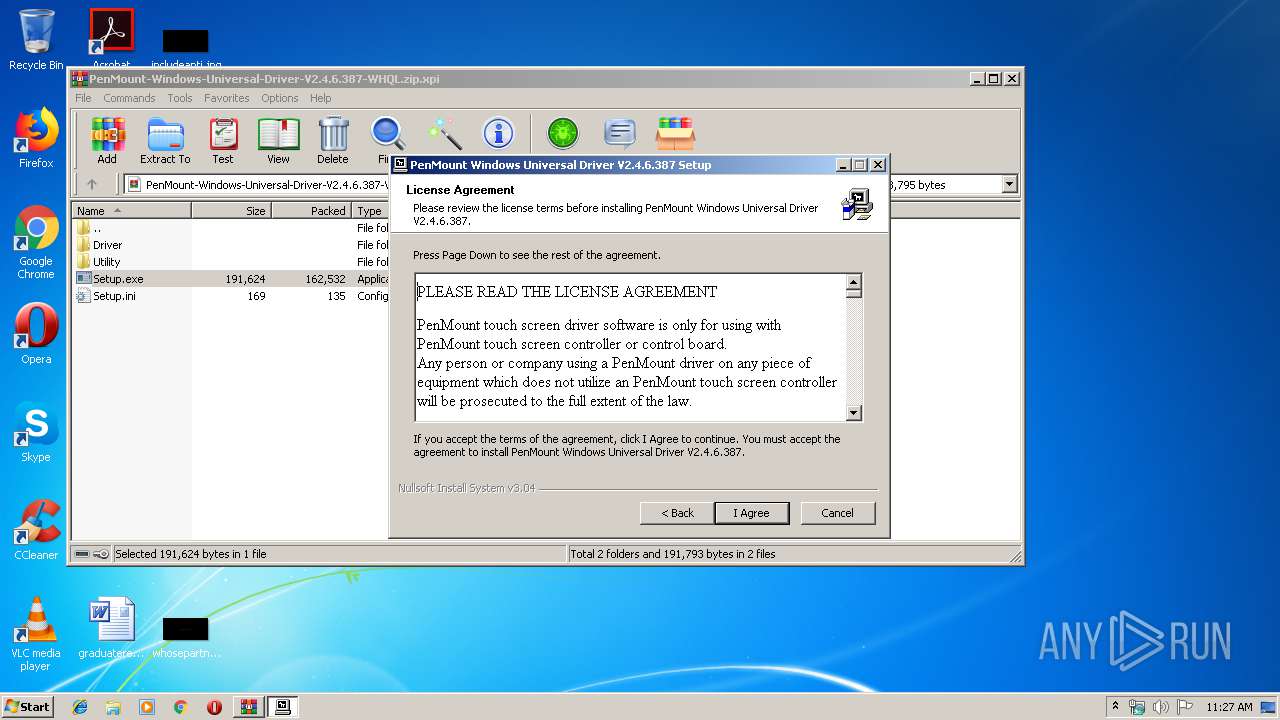The width and height of the screenshot is (1280, 720).
Task: Click the Cancel button in Setup
Action: click(x=838, y=513)
